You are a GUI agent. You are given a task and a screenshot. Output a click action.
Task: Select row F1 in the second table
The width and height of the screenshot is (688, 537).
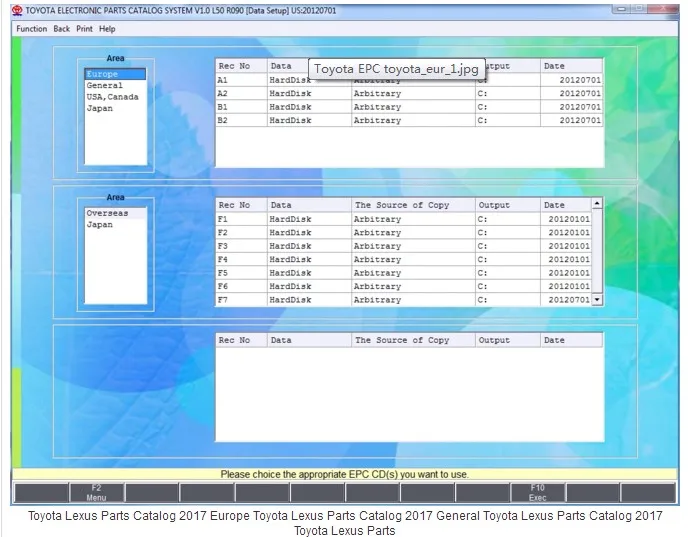(x=404, y=219)
